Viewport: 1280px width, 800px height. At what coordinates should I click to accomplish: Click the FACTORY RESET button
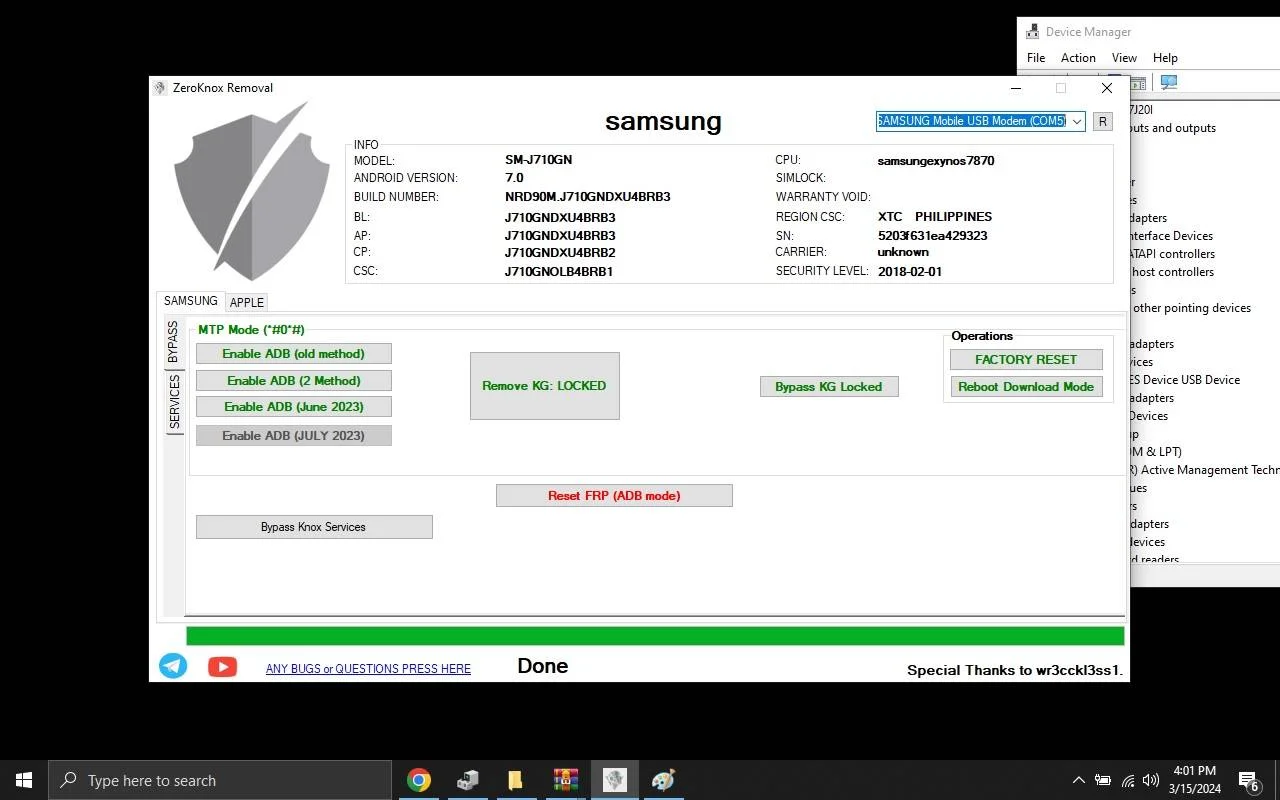(1026, 359)
